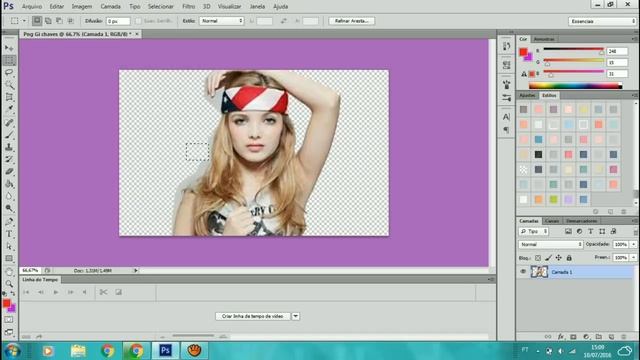Toggle lock image pixels brush icon
Screen dimensions: 640x360
548,258
